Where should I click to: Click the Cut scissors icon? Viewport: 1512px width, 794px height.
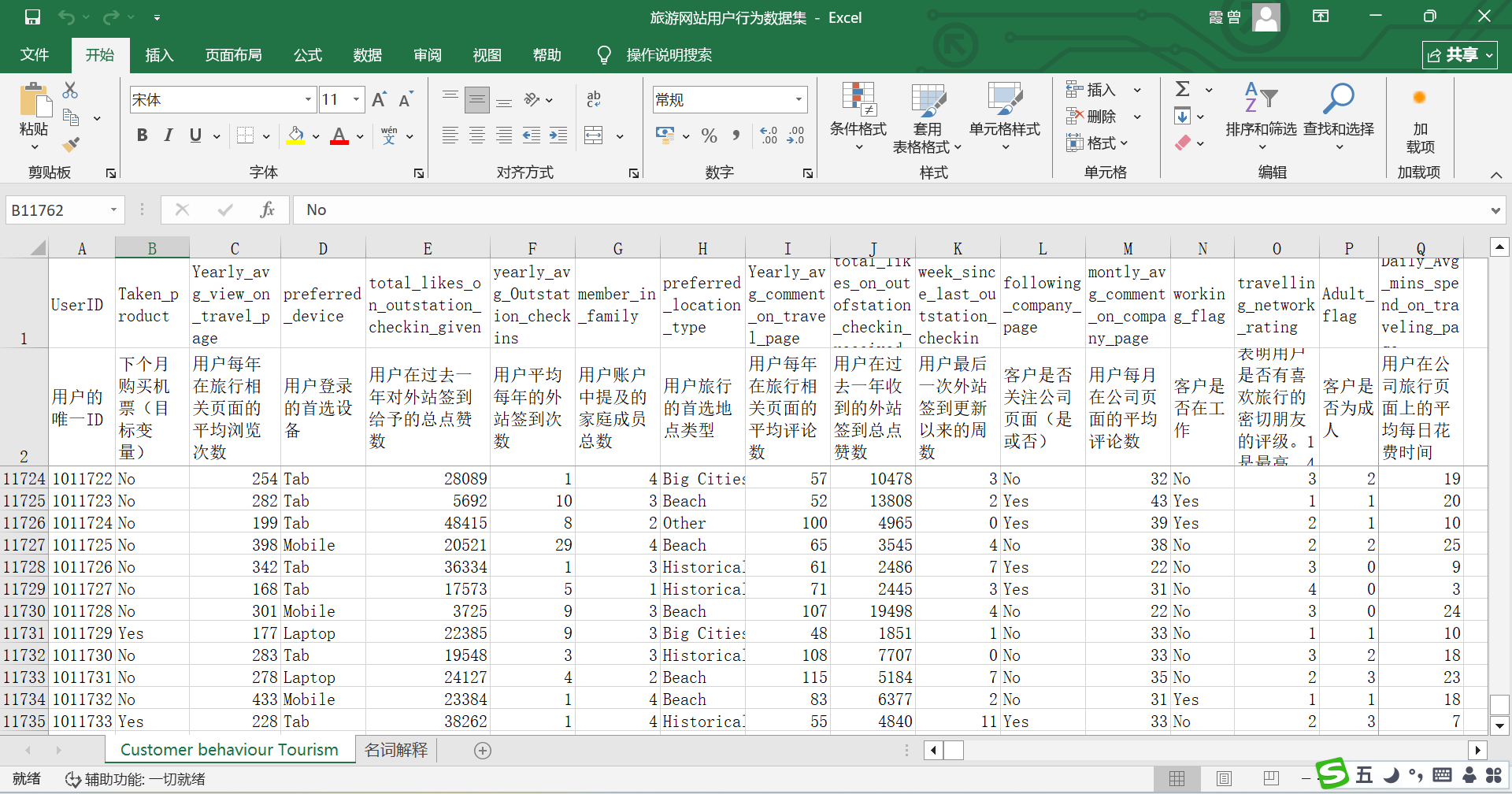(x=71, y=91)
